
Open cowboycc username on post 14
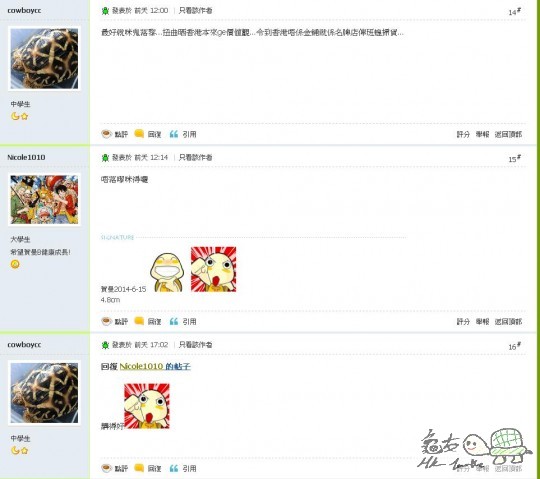pyautogui.click(x=24, y=10)
